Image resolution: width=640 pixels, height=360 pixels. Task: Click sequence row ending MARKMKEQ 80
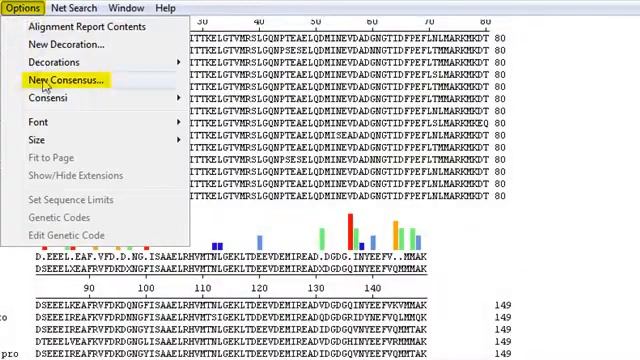tap(347, 123)
